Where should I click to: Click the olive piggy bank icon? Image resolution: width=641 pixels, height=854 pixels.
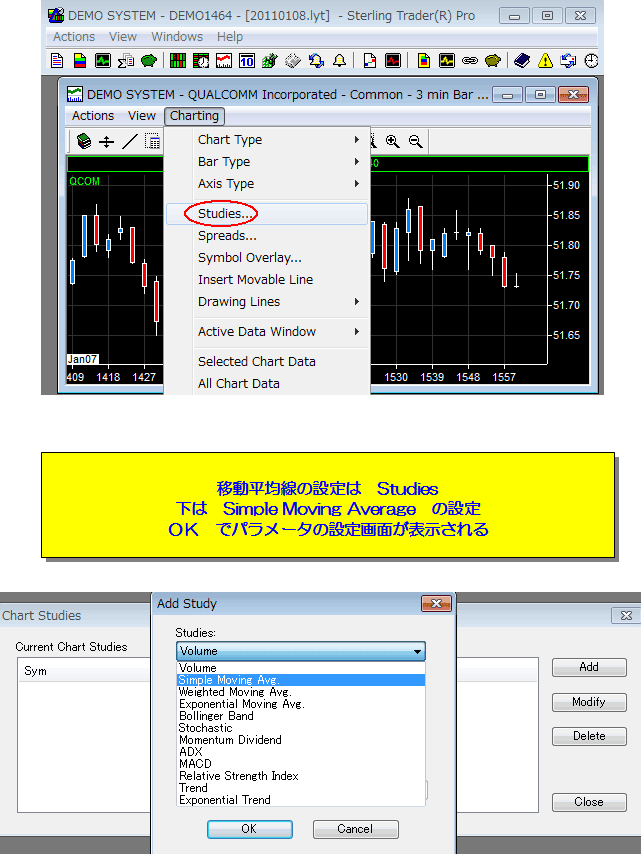[492, 60]
